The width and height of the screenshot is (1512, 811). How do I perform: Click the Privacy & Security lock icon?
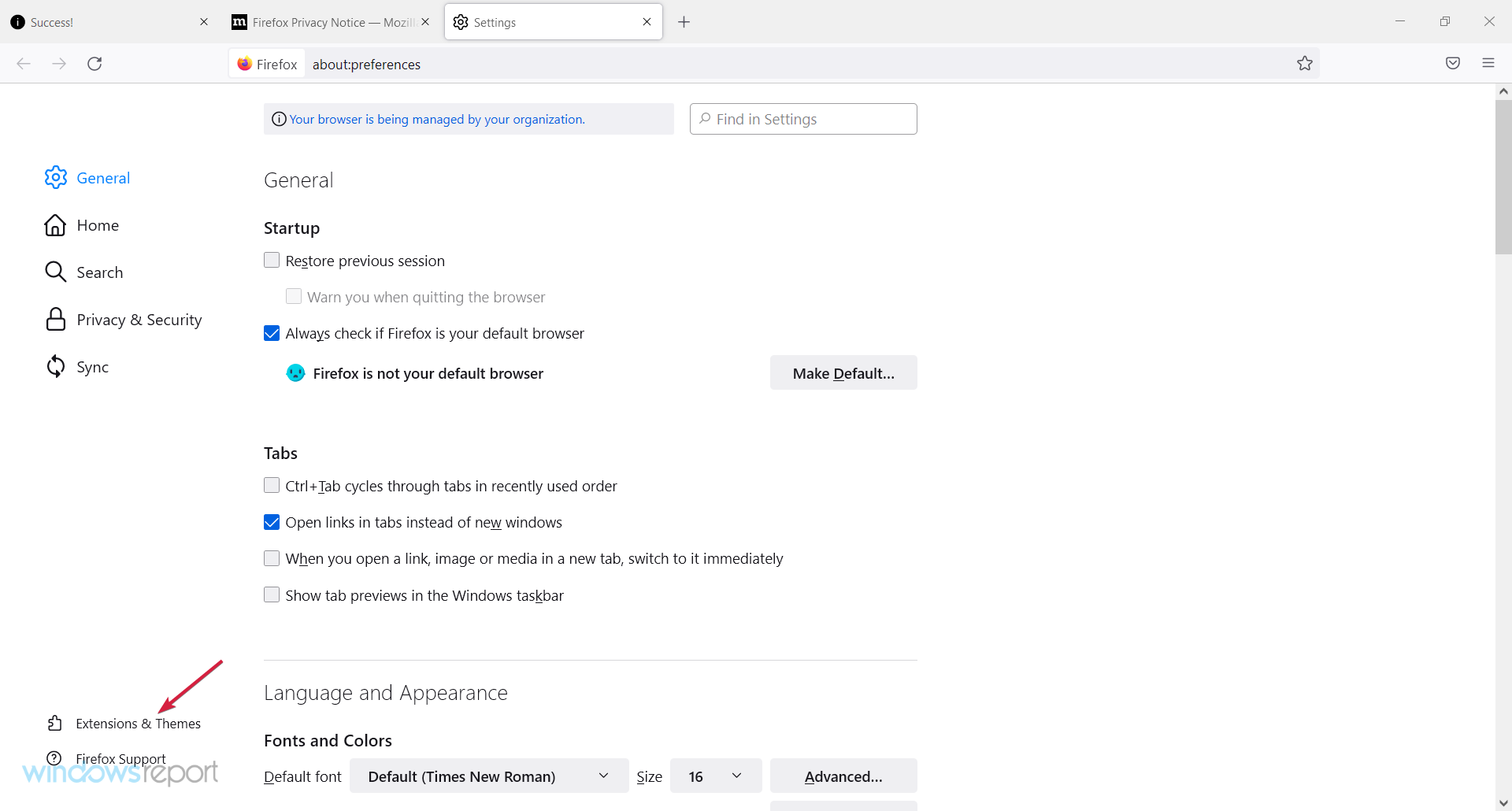pyautogui.click(x=55, y=319)
